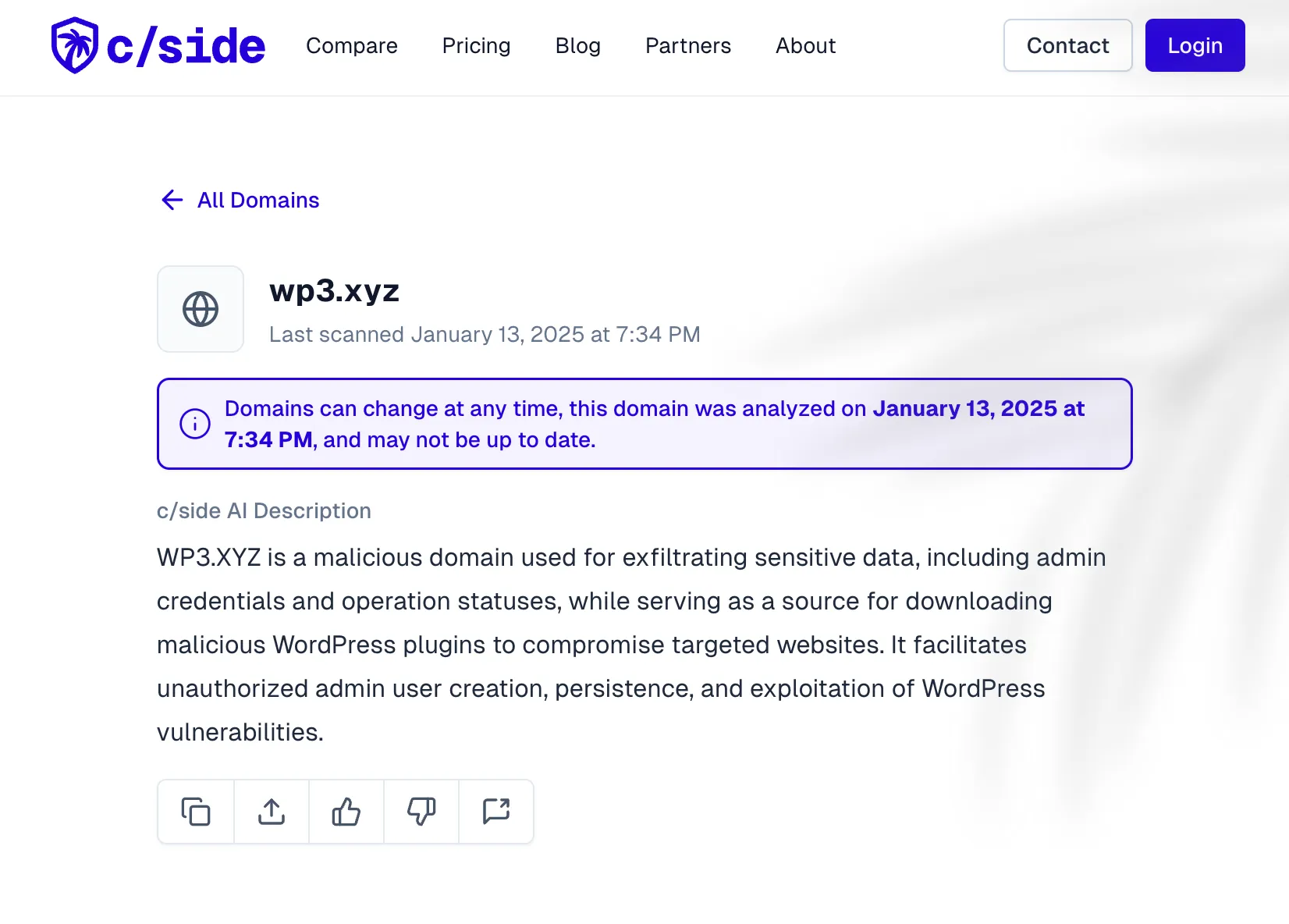Return to All Domains list
1289x924 pixels.
[258, 200]
